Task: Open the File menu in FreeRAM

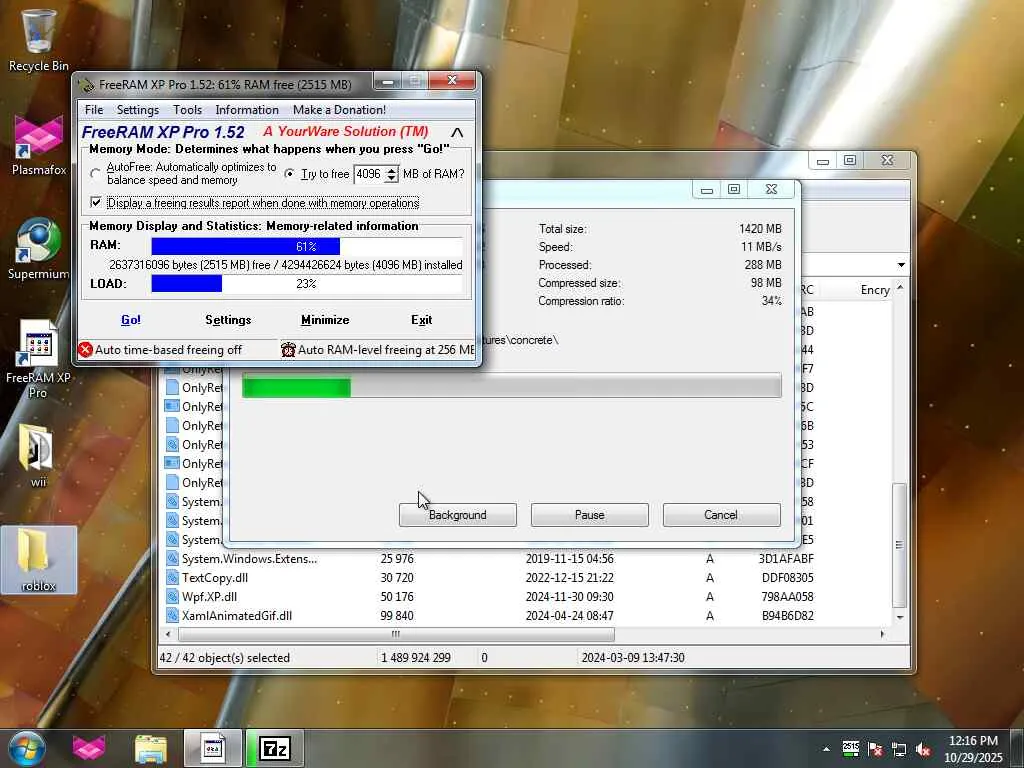Action: tap(94, 110)
